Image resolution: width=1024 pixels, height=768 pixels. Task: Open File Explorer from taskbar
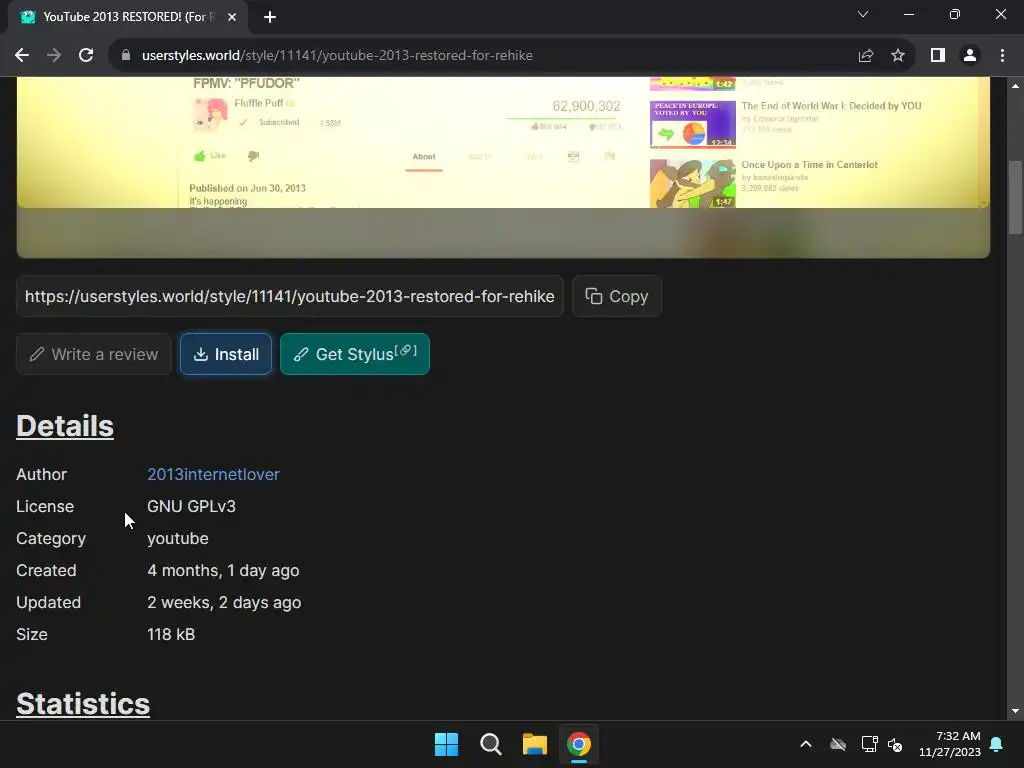535,744
